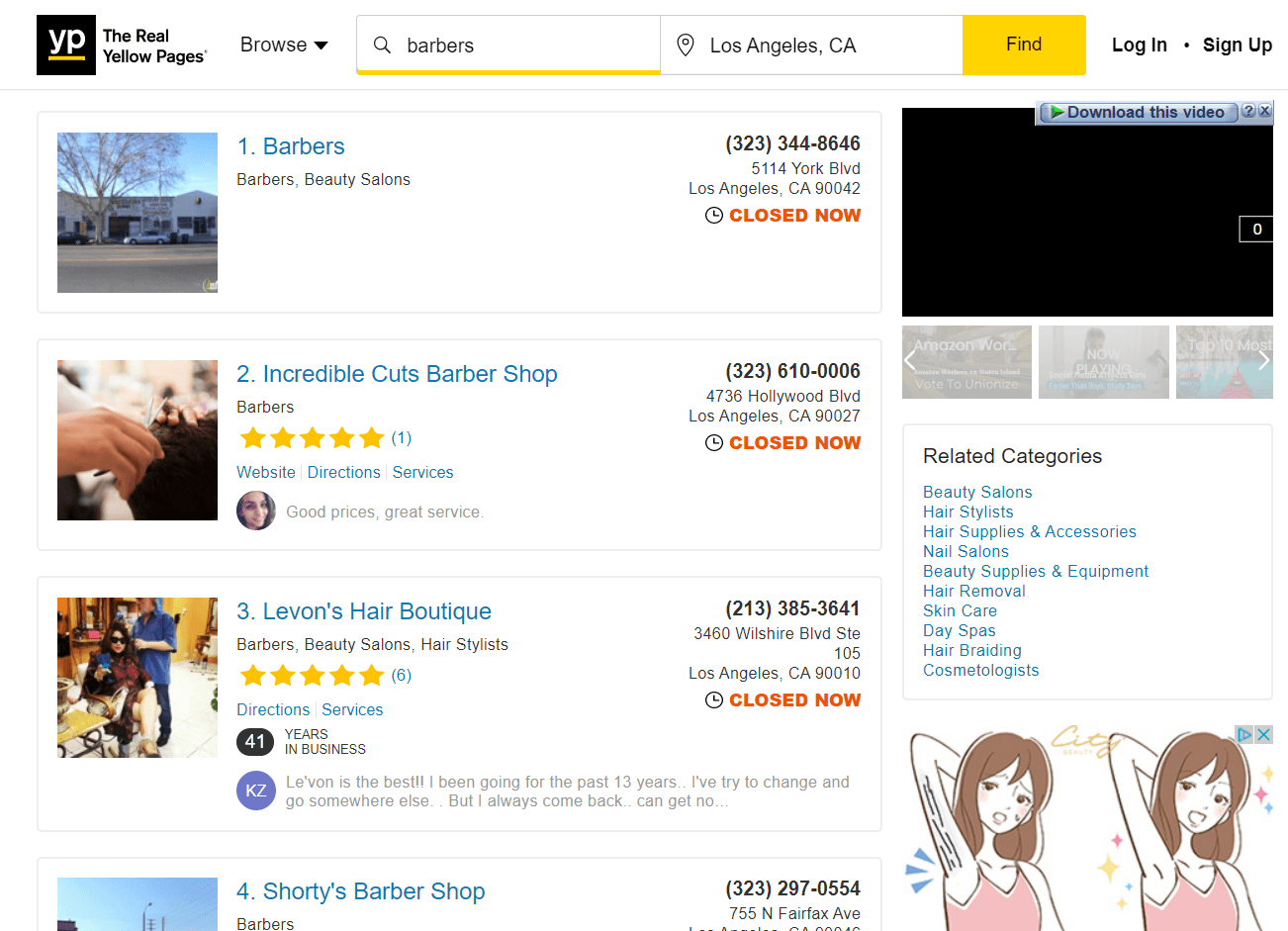1288x931 pixels.
Task: Open Levon's Hair Boutique listing
Action: pos(364,611)
